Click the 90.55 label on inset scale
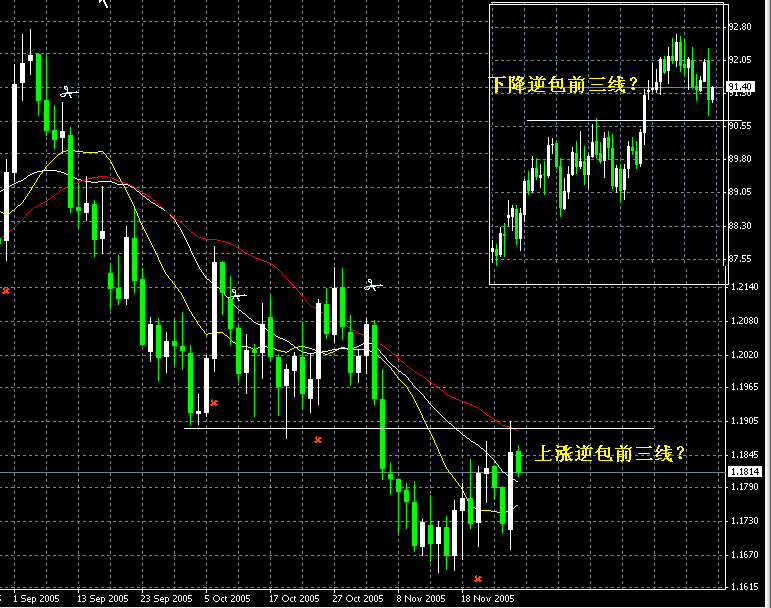 point(740,126)
